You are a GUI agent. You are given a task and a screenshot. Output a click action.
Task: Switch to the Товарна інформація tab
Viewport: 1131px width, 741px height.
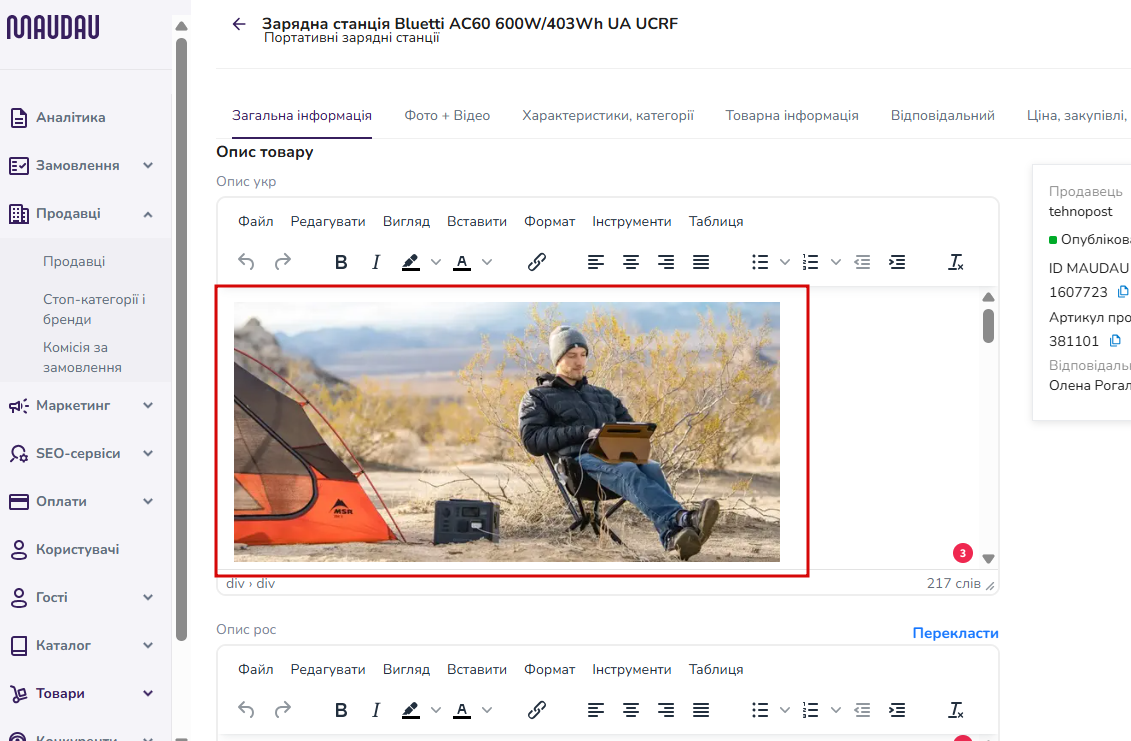[x=792, y=115]
